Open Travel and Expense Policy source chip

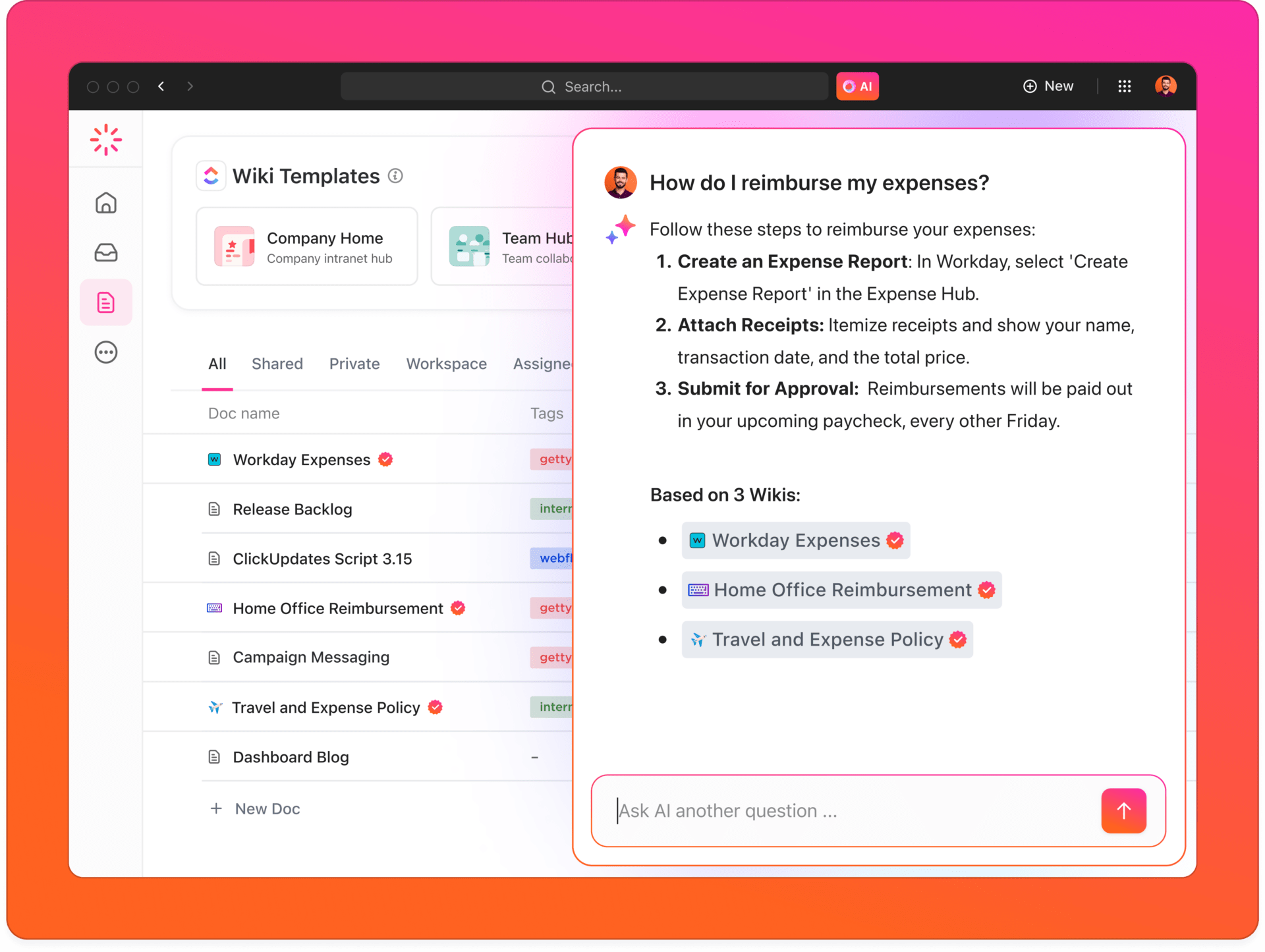click(x=827, y=639)
